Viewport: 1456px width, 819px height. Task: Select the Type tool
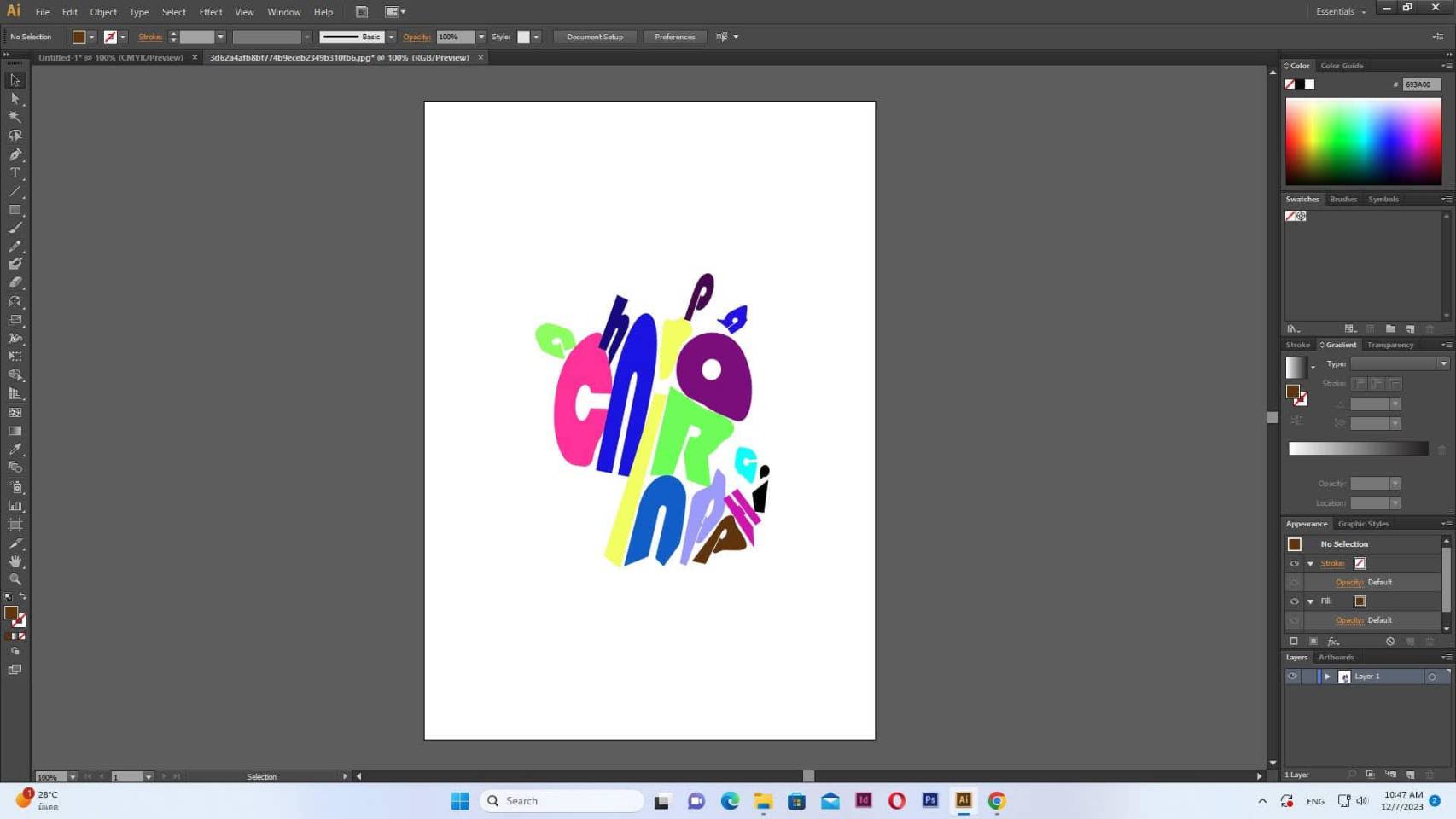pos(15,173)
